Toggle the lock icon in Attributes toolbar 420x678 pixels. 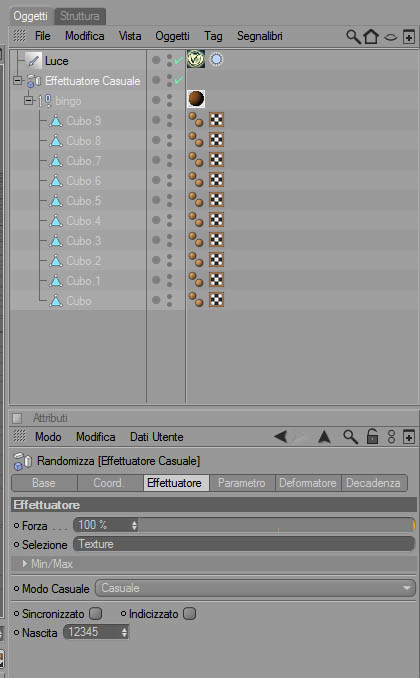[x=372, y=437]
